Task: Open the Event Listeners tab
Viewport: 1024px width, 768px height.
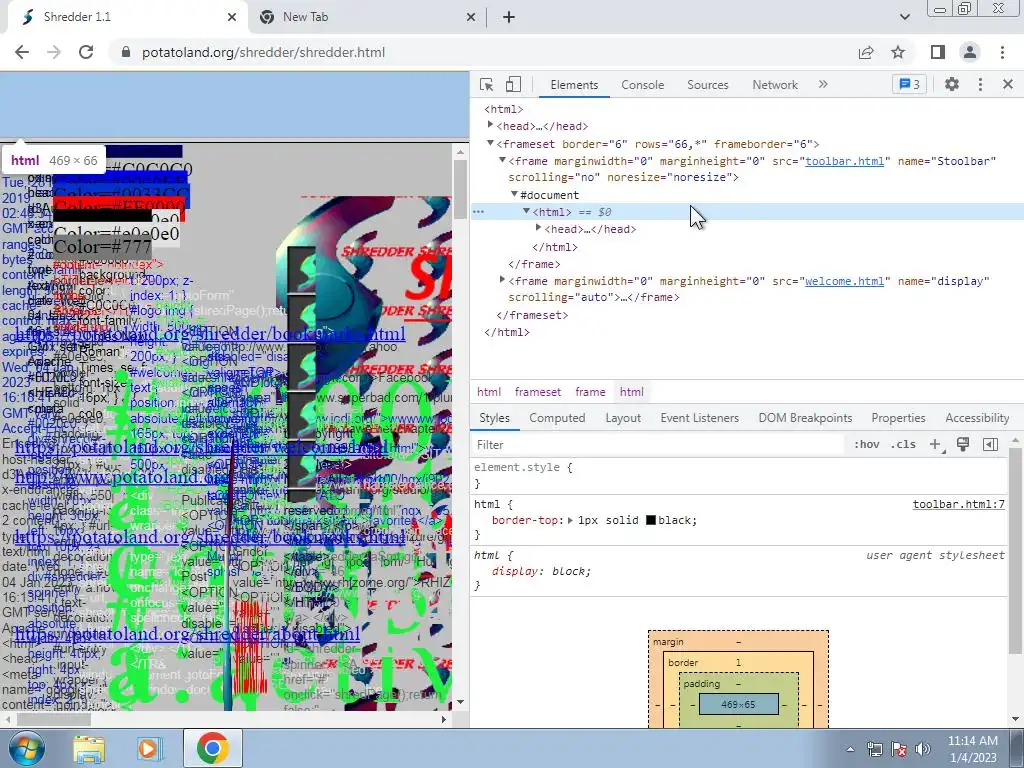Action: [699, 418]
